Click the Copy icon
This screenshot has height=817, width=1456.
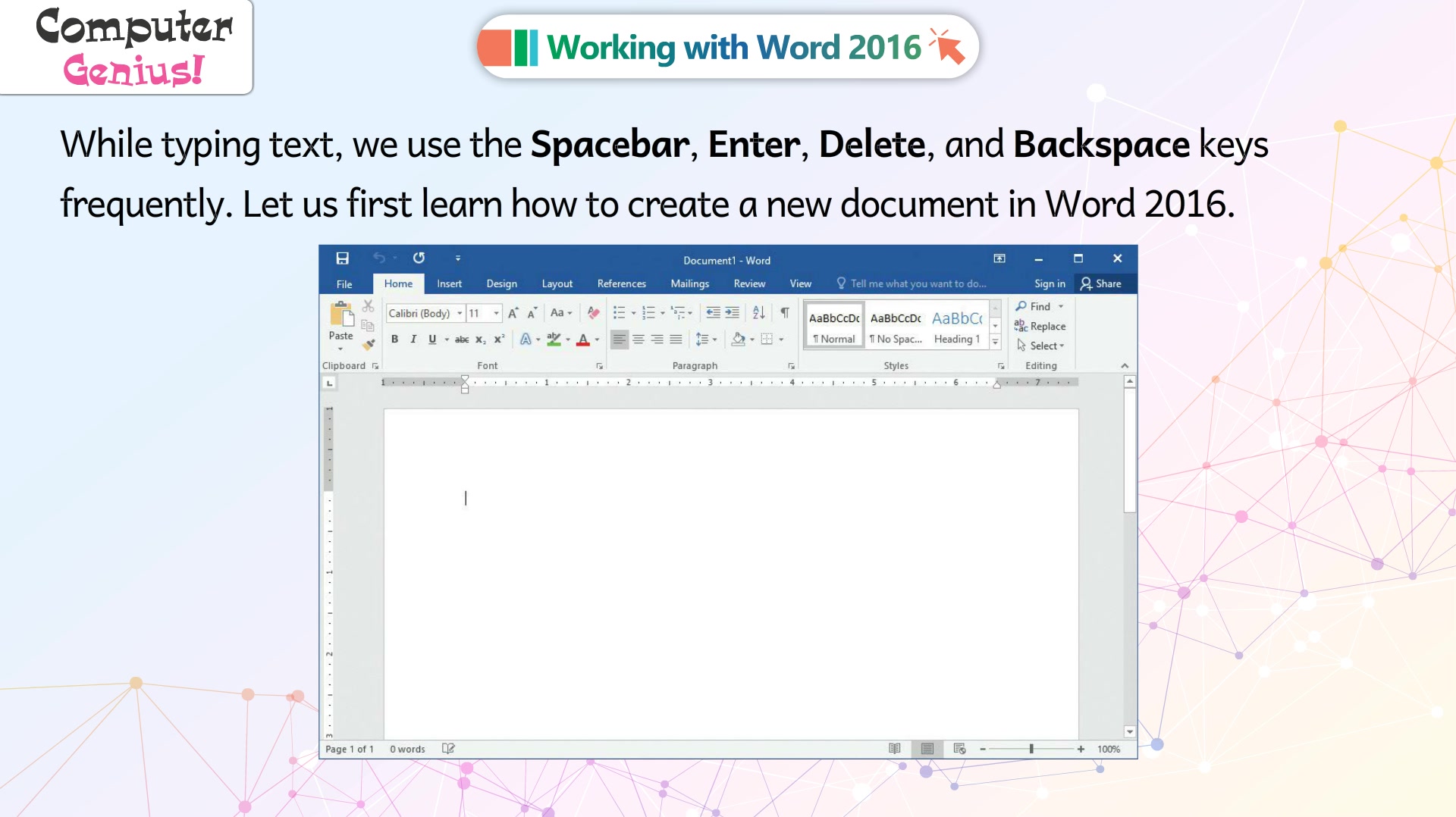point(368,325)
